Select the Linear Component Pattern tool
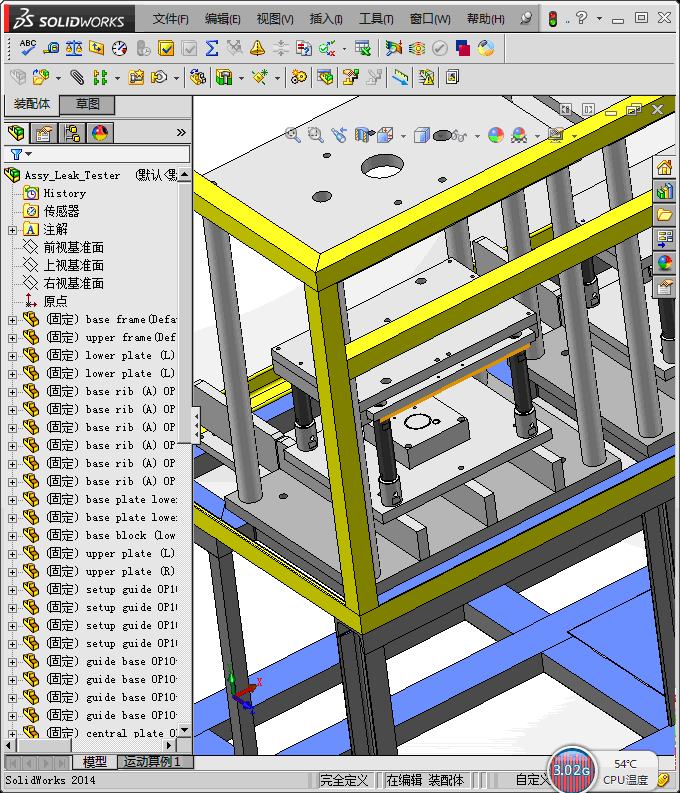680x793 pixels. point(100,77)
